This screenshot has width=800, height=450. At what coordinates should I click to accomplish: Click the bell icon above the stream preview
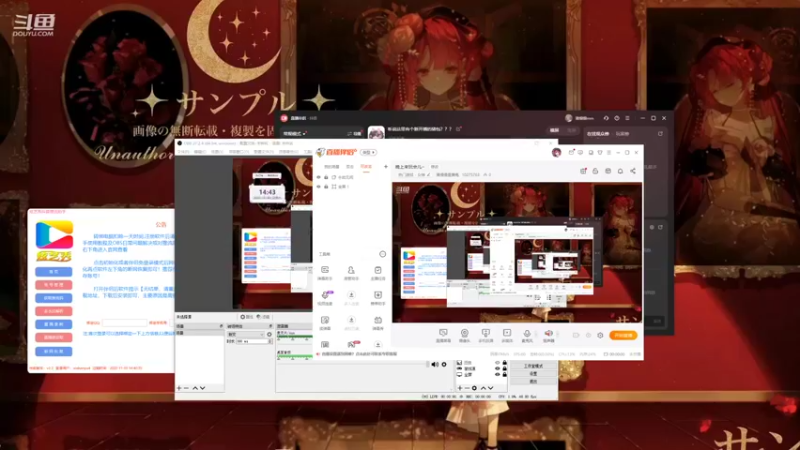coord(620,171)
